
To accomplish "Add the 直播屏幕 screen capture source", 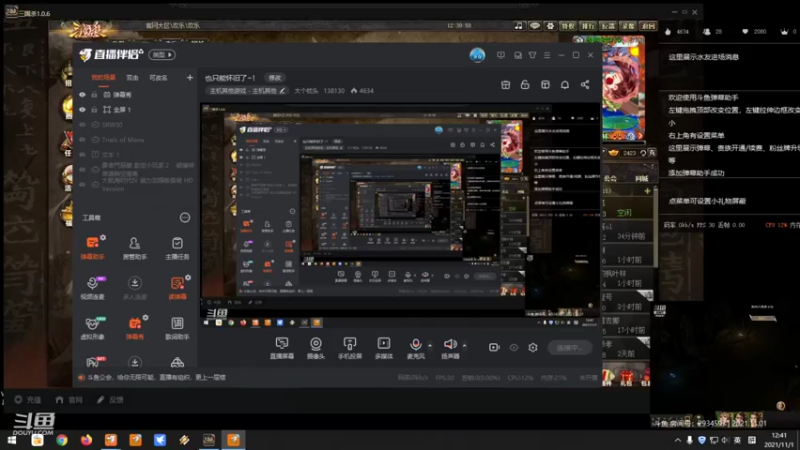I will coord(282,348).
